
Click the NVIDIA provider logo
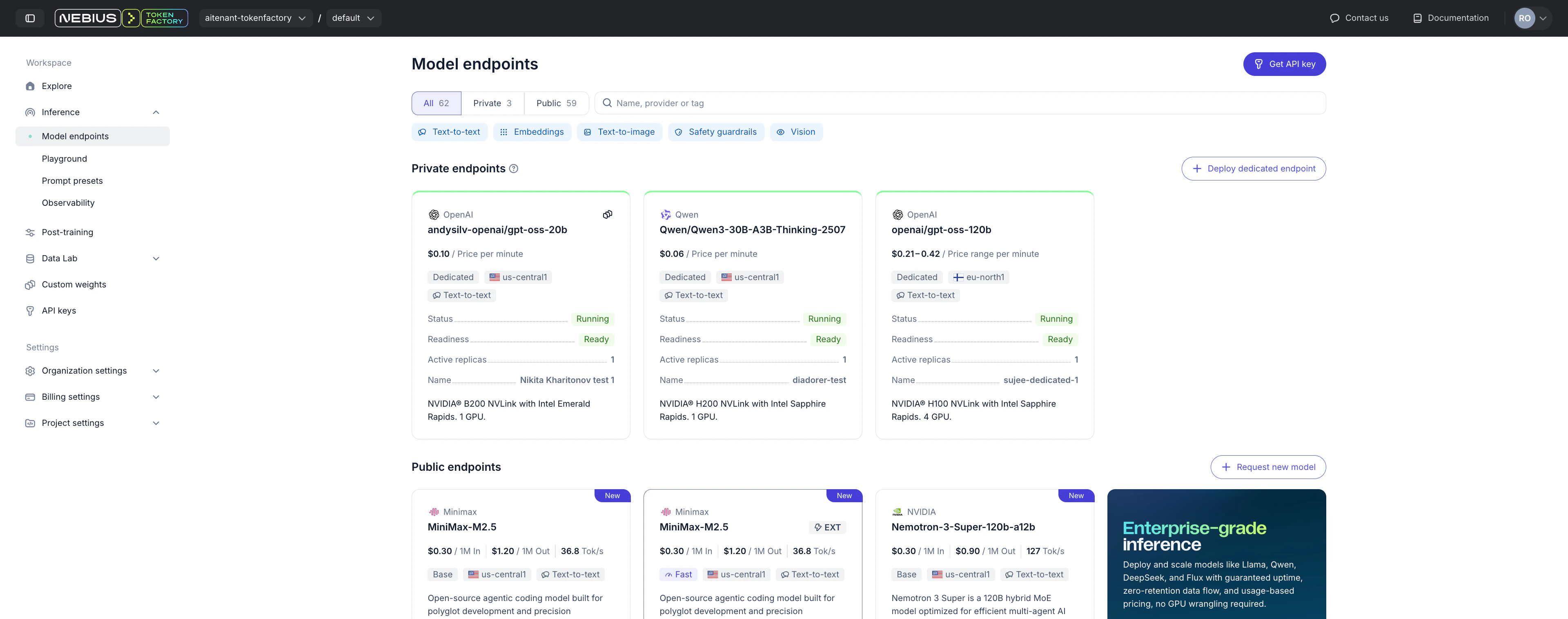click(x=897, y=512)
